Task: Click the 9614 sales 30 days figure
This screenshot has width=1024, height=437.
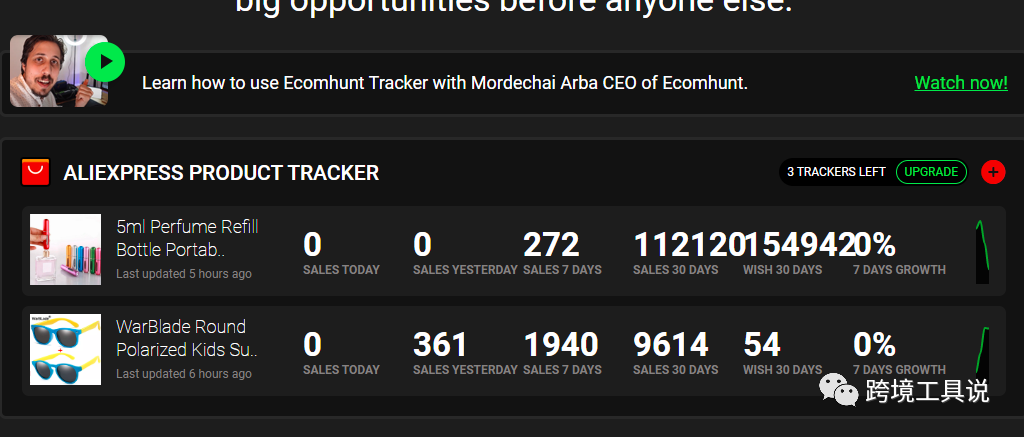Action: pyautogui.click(x=670, y=345)
